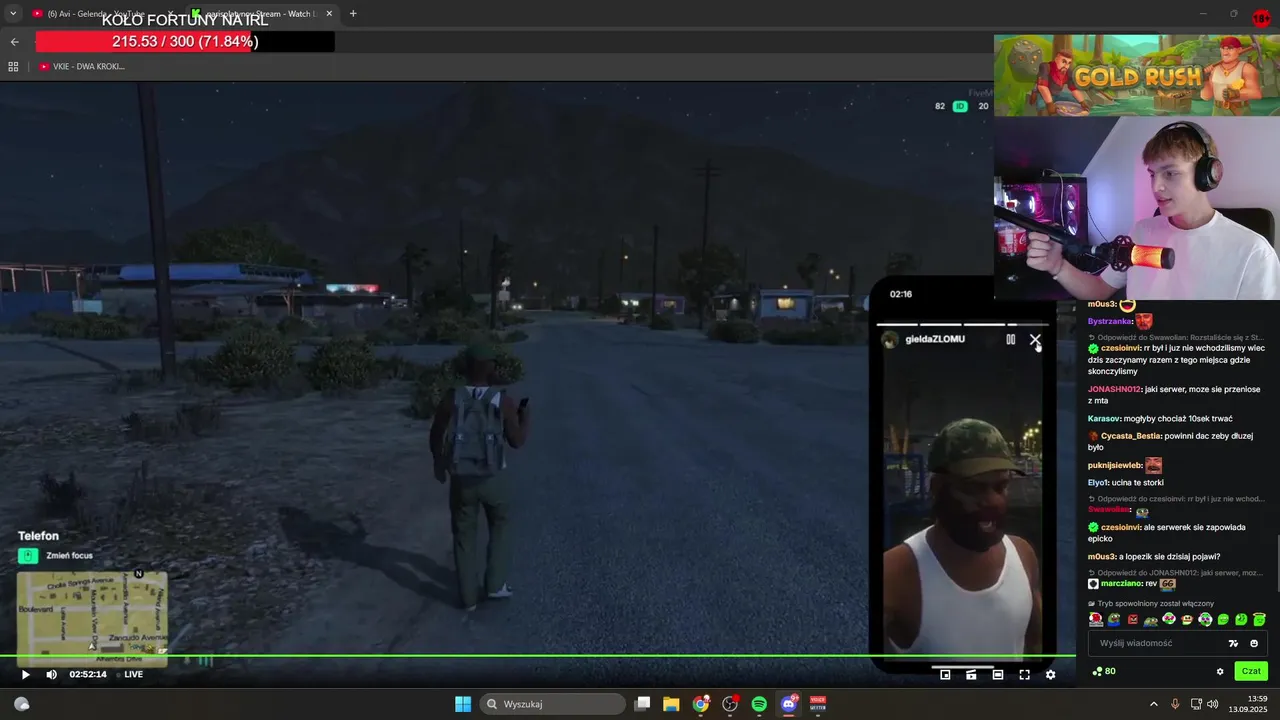Open Task View on the taskbar
This screenshot has height=720, width=1280.
[x=643, y=704]
